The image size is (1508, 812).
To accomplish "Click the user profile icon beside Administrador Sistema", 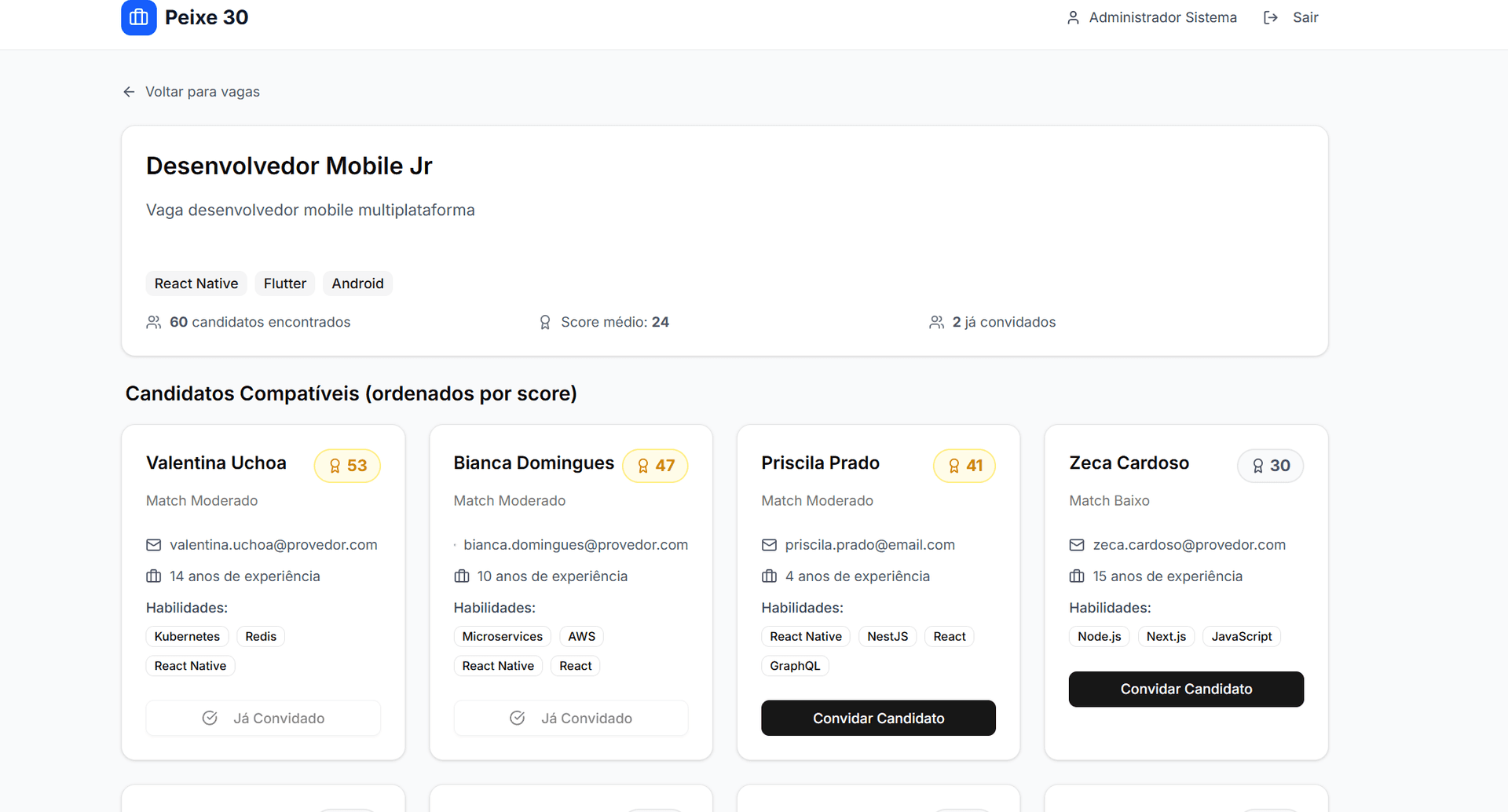I will (x=1073, y=17).
